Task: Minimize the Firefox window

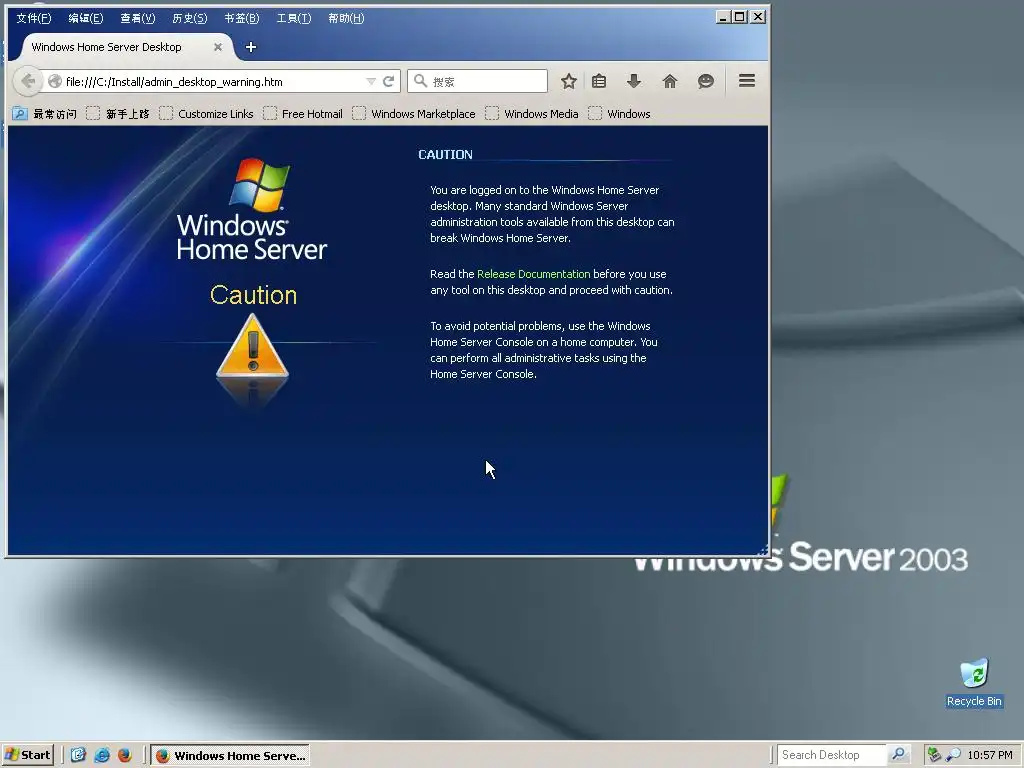Action: 722,17
